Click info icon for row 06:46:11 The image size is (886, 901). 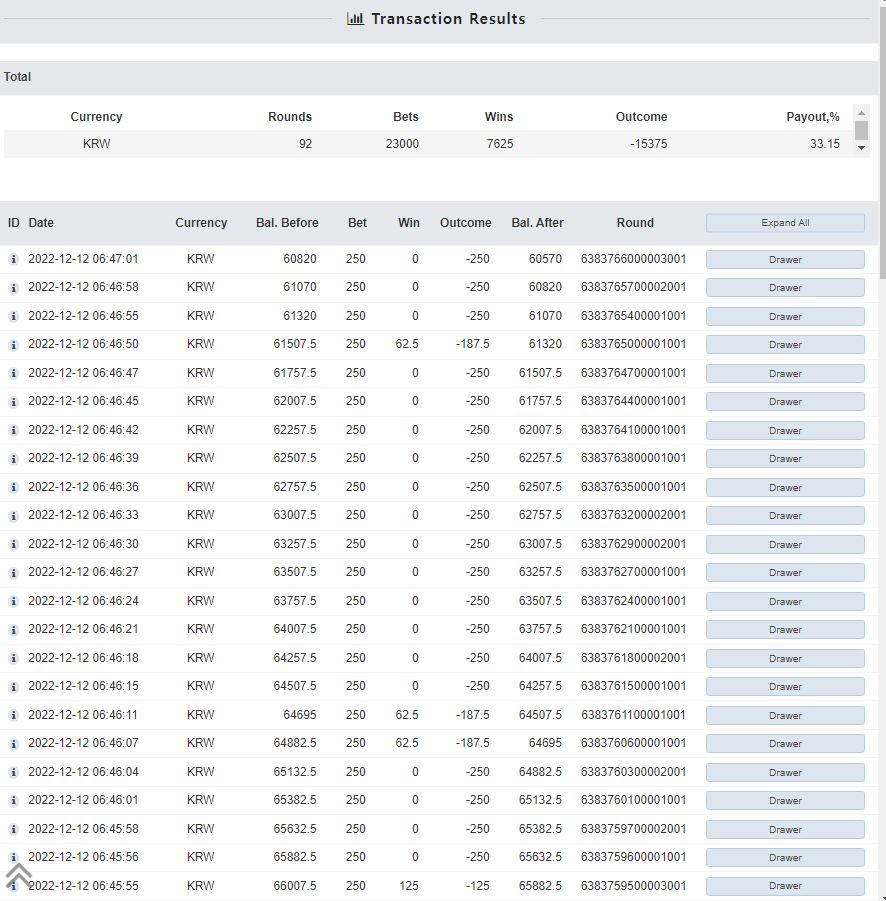(14, 715)
